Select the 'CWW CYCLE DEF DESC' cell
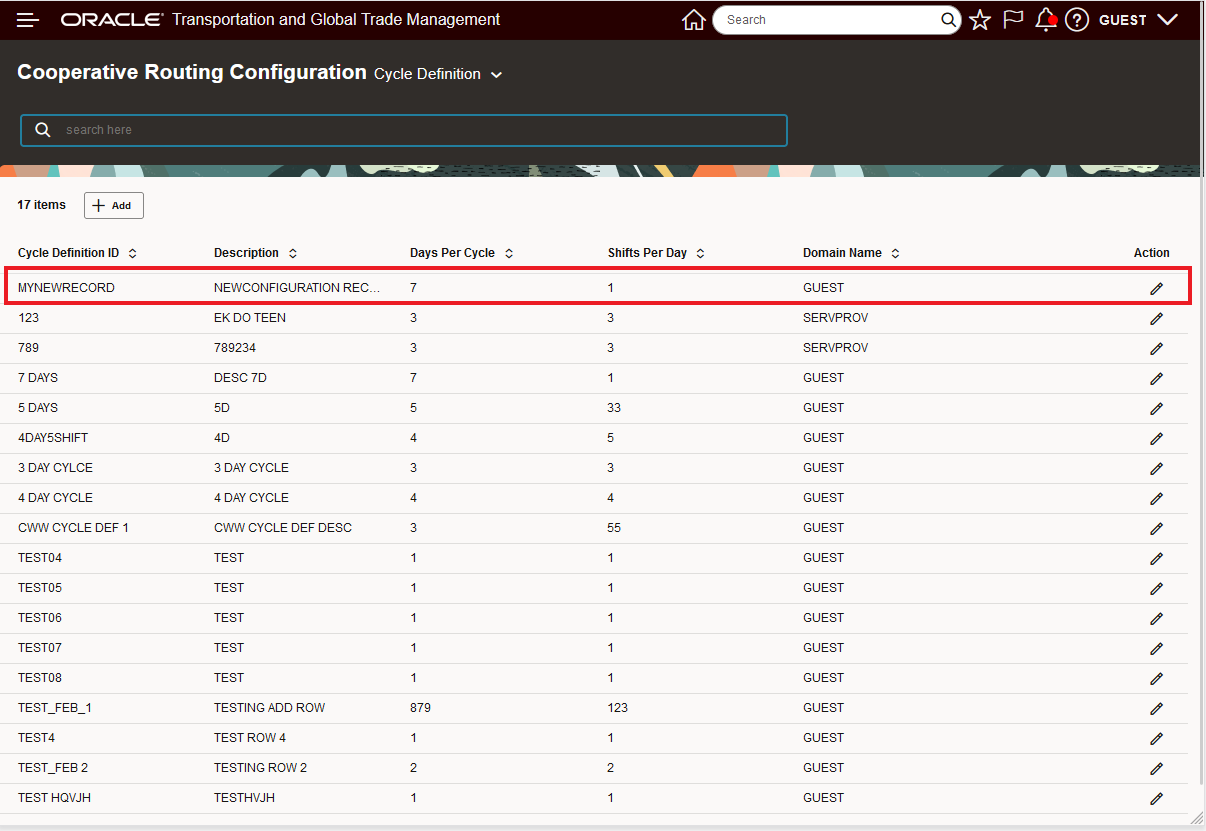 coord(283,528)
